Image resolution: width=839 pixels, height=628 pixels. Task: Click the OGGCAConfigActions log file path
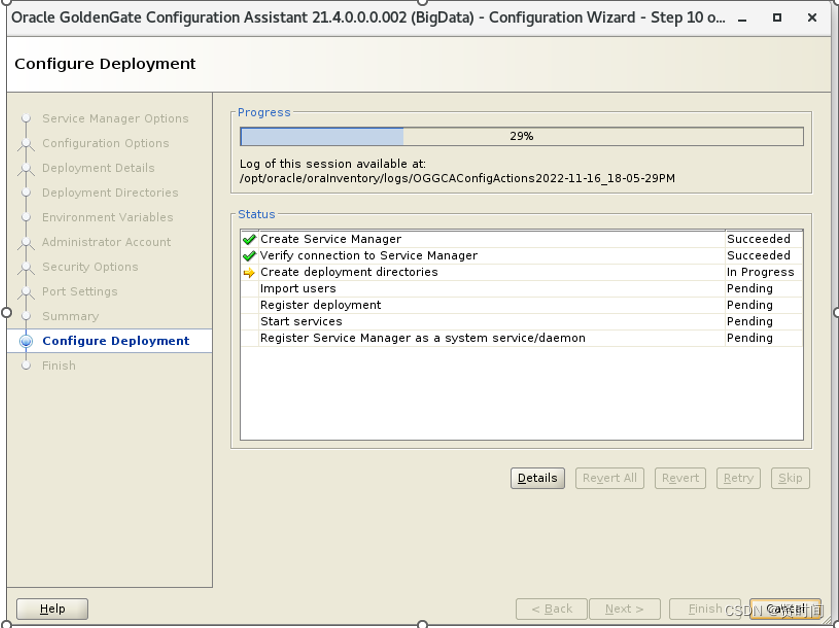click(x=457, y=178)
